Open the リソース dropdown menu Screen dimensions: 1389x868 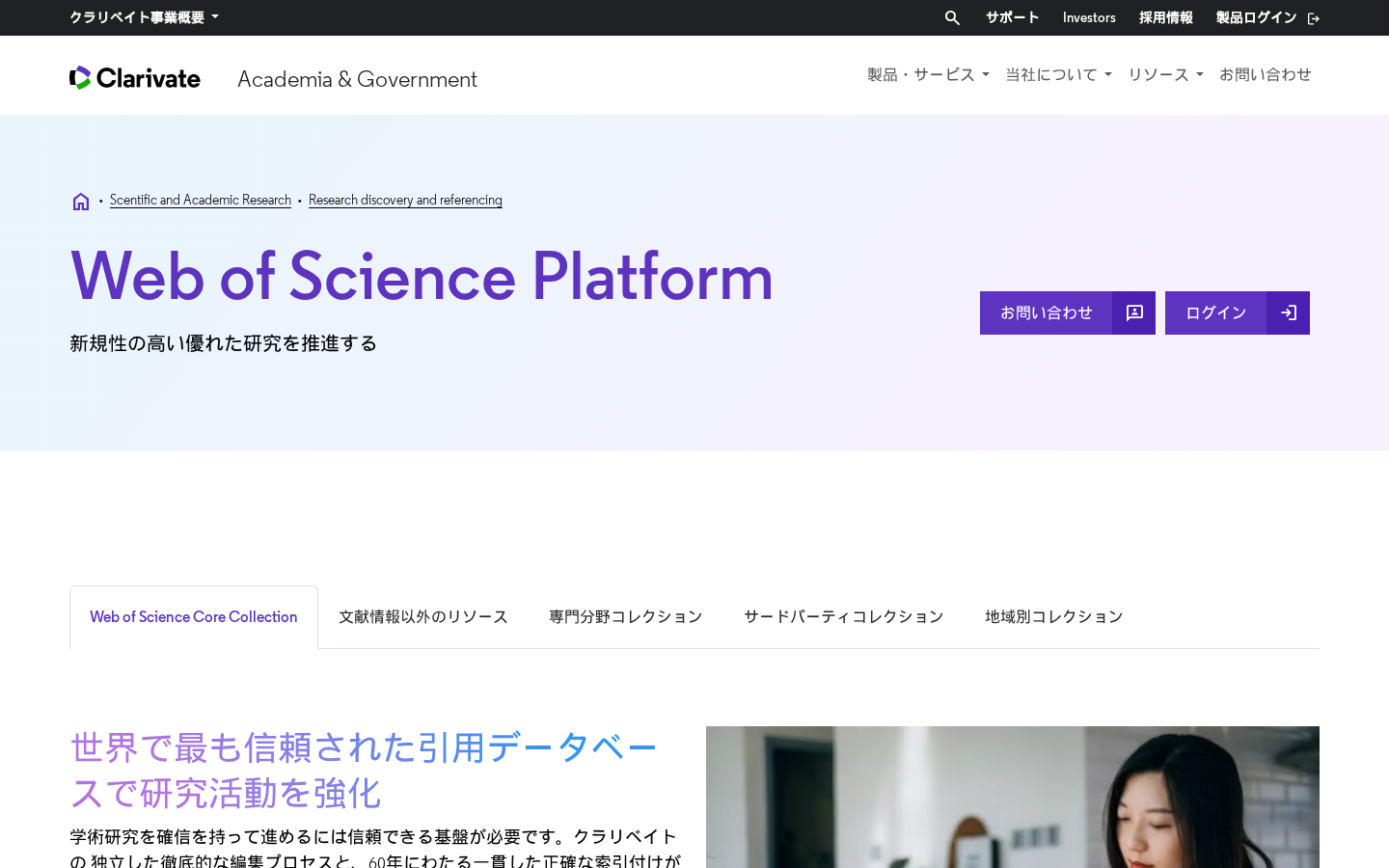click(1165, 74)
